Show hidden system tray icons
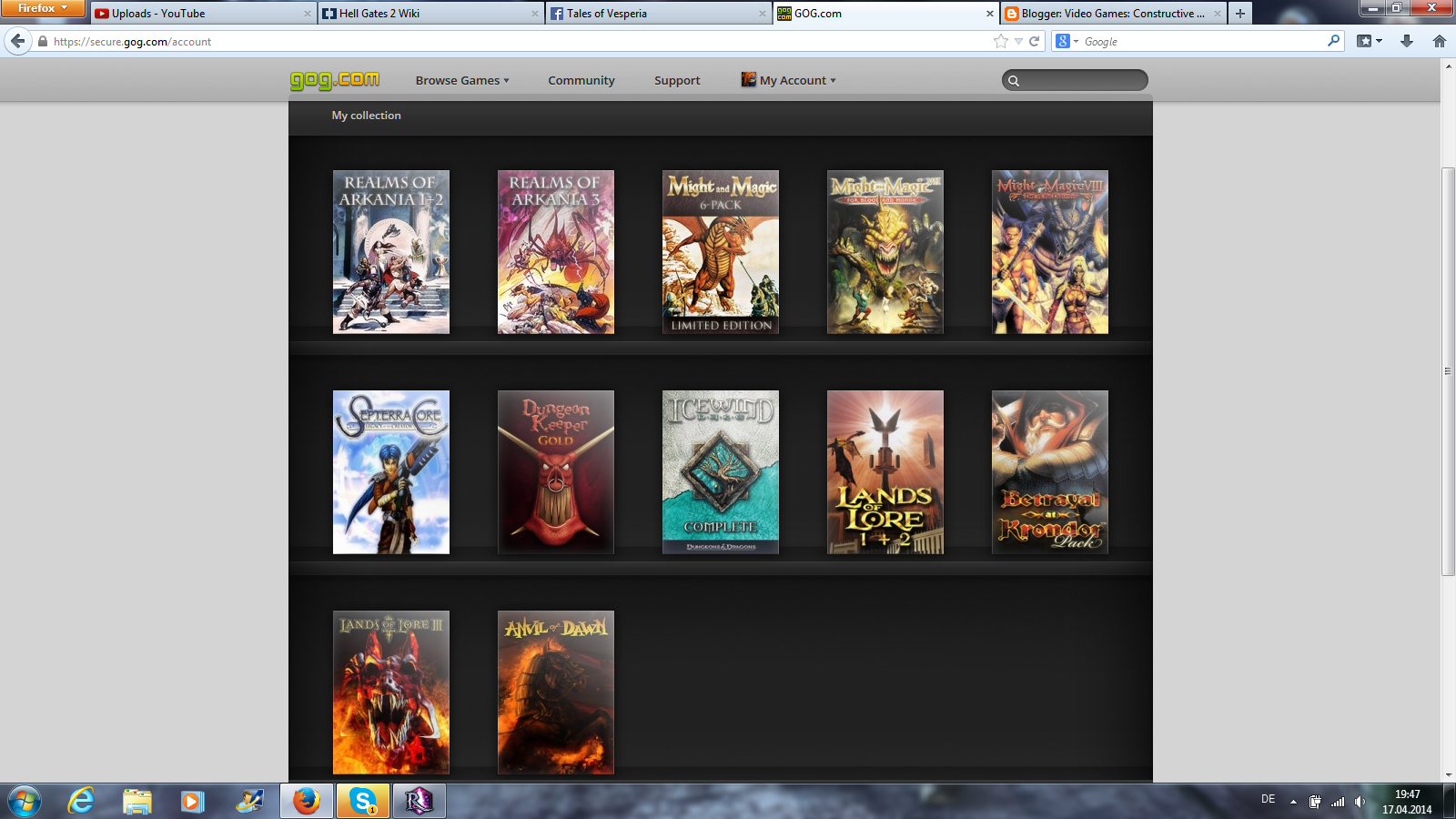This screenshot has width=1456, height=819. tap(1293, 802)
